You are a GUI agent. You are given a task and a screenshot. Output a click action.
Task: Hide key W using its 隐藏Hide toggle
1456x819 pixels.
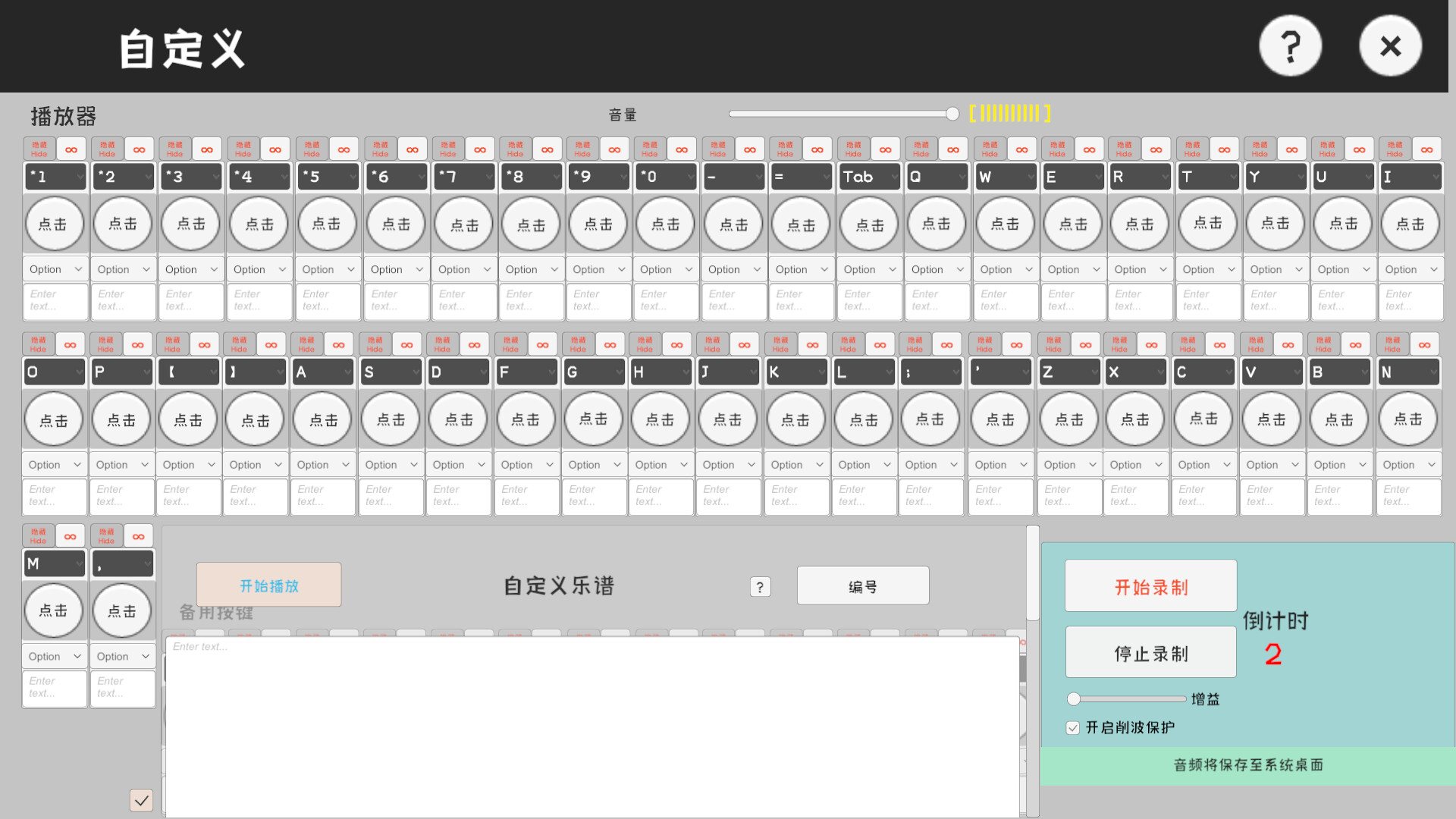coord(989,149)
